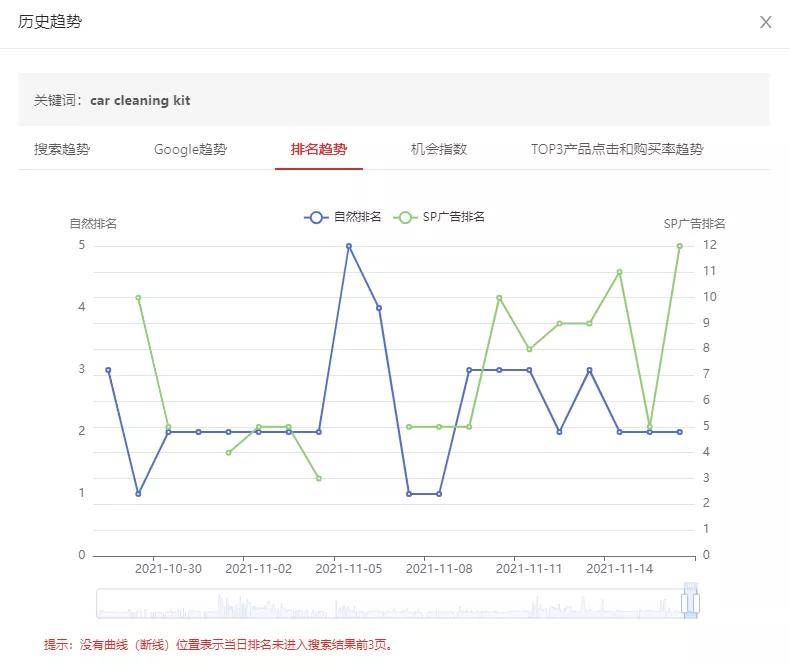Click the x-axis label 2021-11-05
The width and height of the screenshot is (790, 665).
click(349, 569)
